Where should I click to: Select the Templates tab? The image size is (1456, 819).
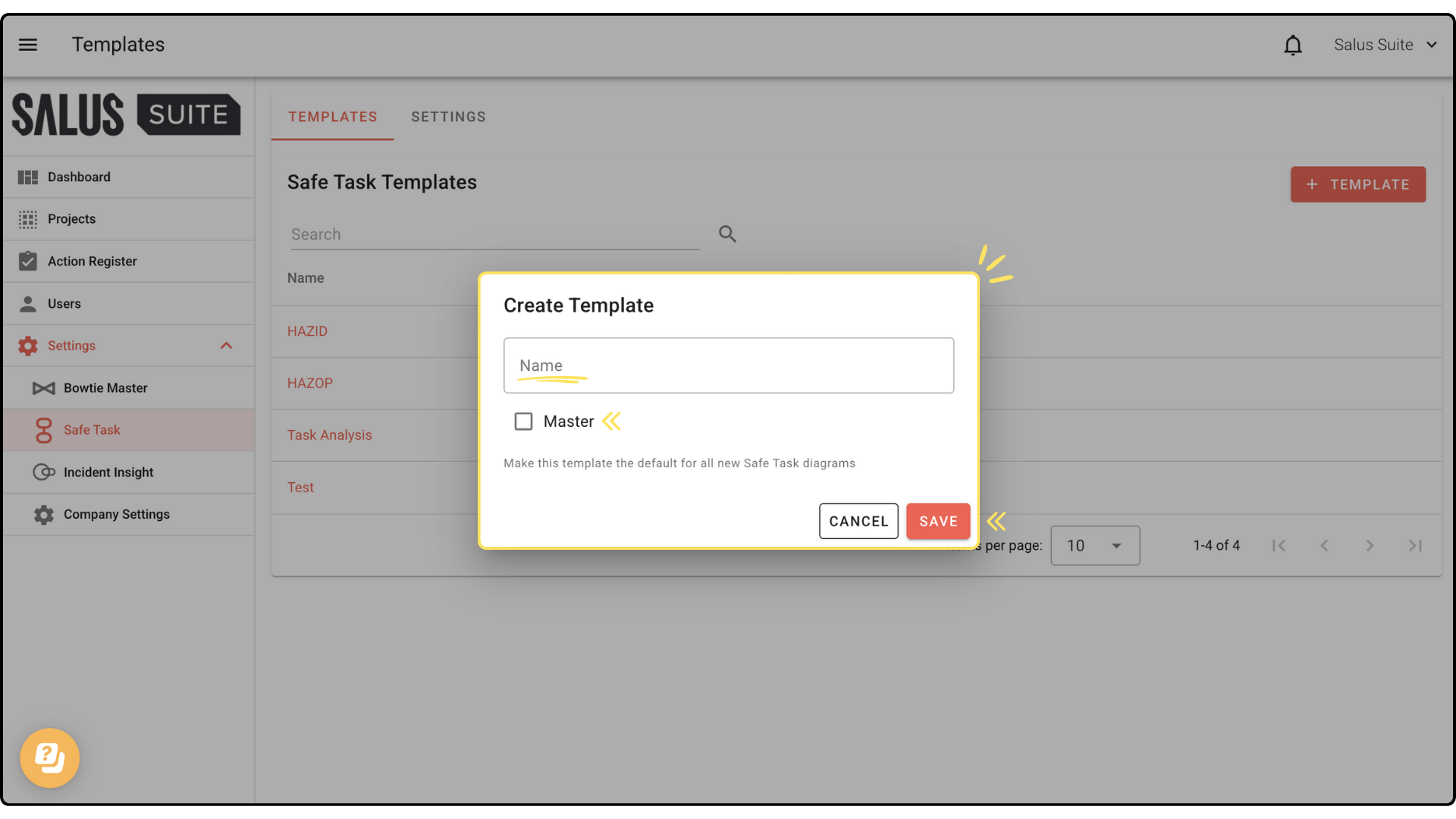332,117
